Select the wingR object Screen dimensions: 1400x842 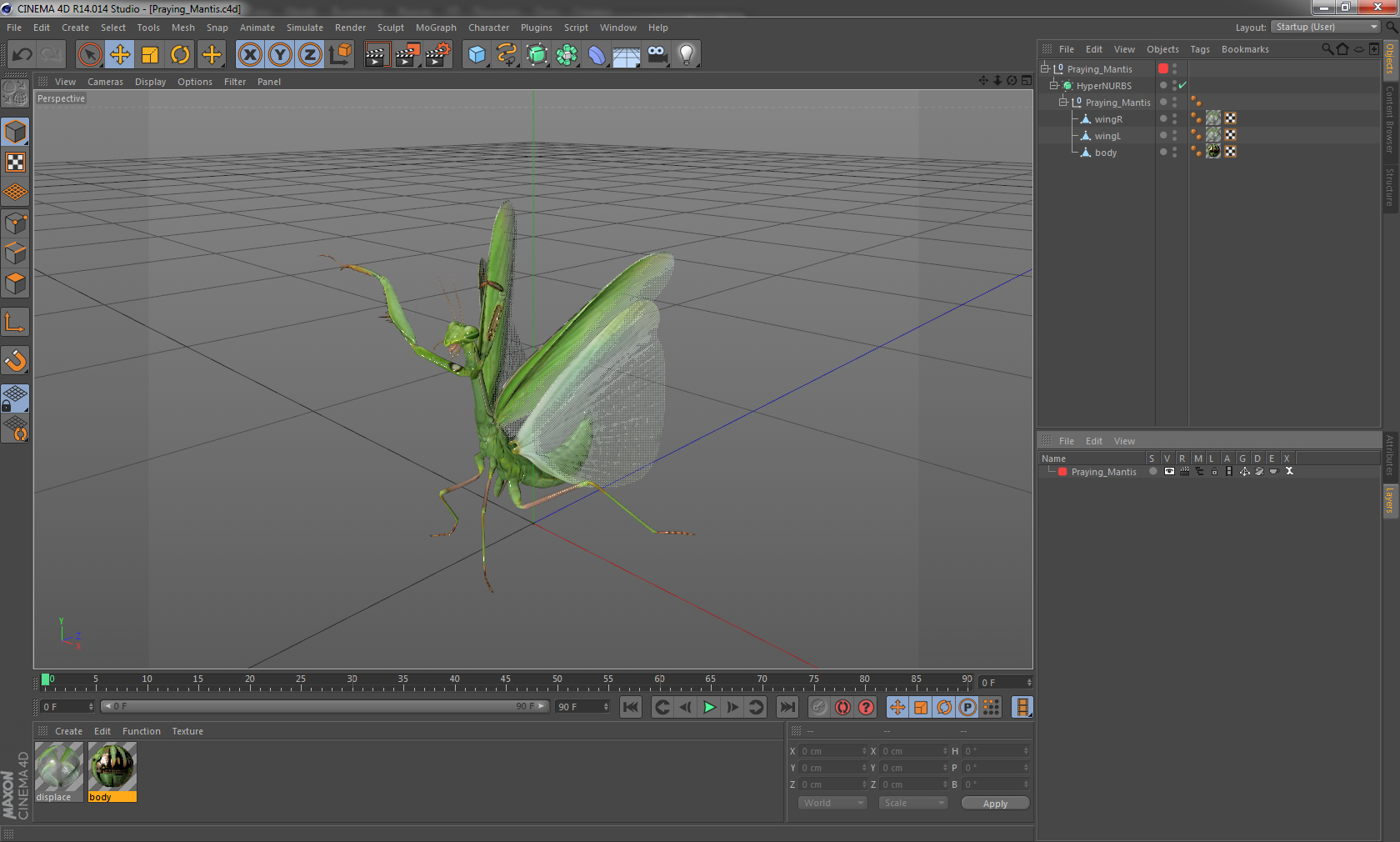[x=1108, y=119]
